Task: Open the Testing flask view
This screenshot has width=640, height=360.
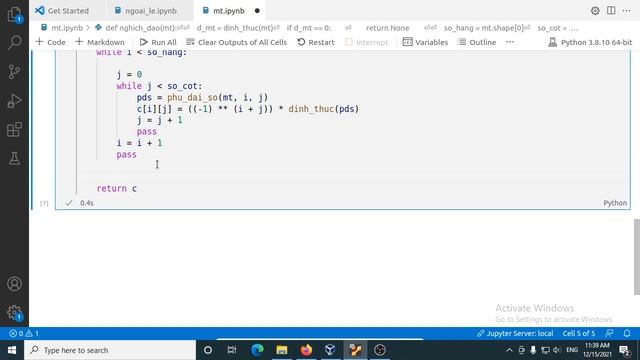Action: 14,158
